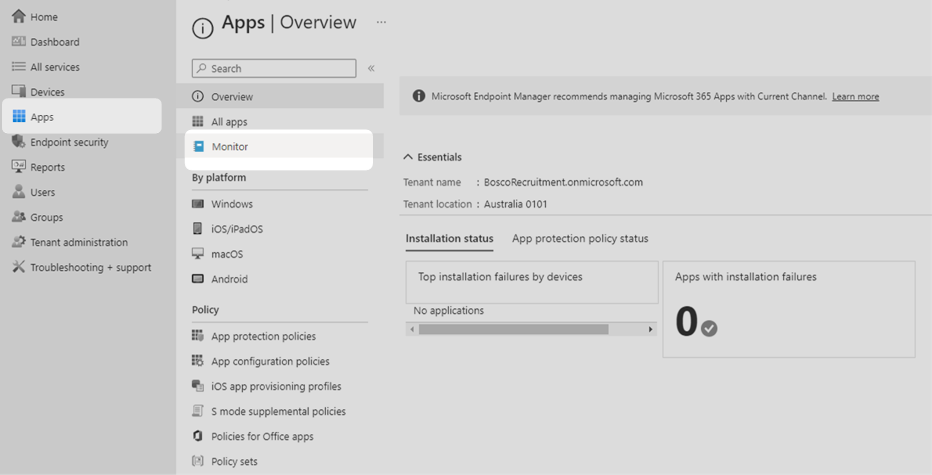Click the Home house icon
The image size is (932, 475).
(x=19, y=16)
